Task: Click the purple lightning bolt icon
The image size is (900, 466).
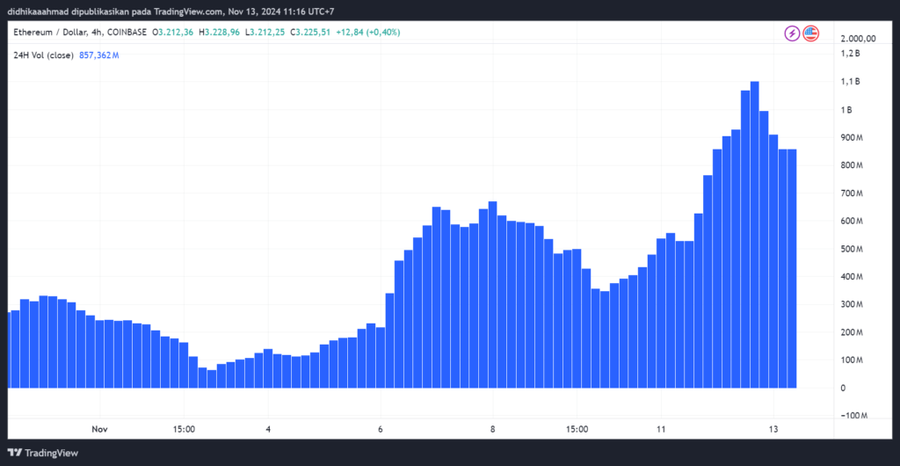Action: pos(792,33)
